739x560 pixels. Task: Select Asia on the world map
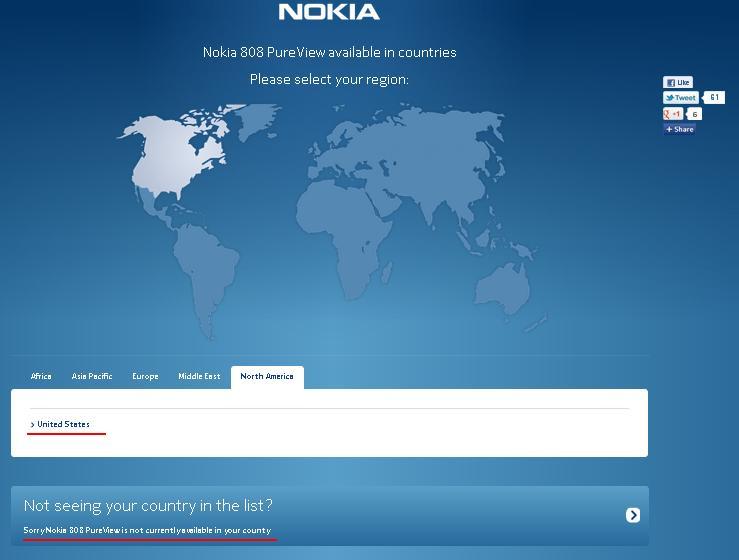(434, 160)
